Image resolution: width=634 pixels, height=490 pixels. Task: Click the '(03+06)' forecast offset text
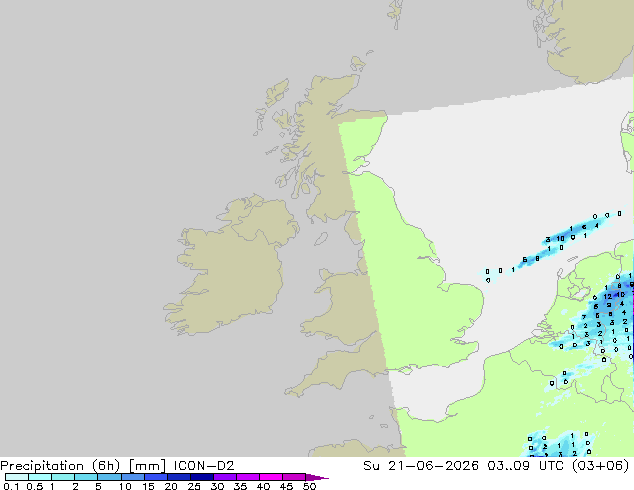point(601,466)
